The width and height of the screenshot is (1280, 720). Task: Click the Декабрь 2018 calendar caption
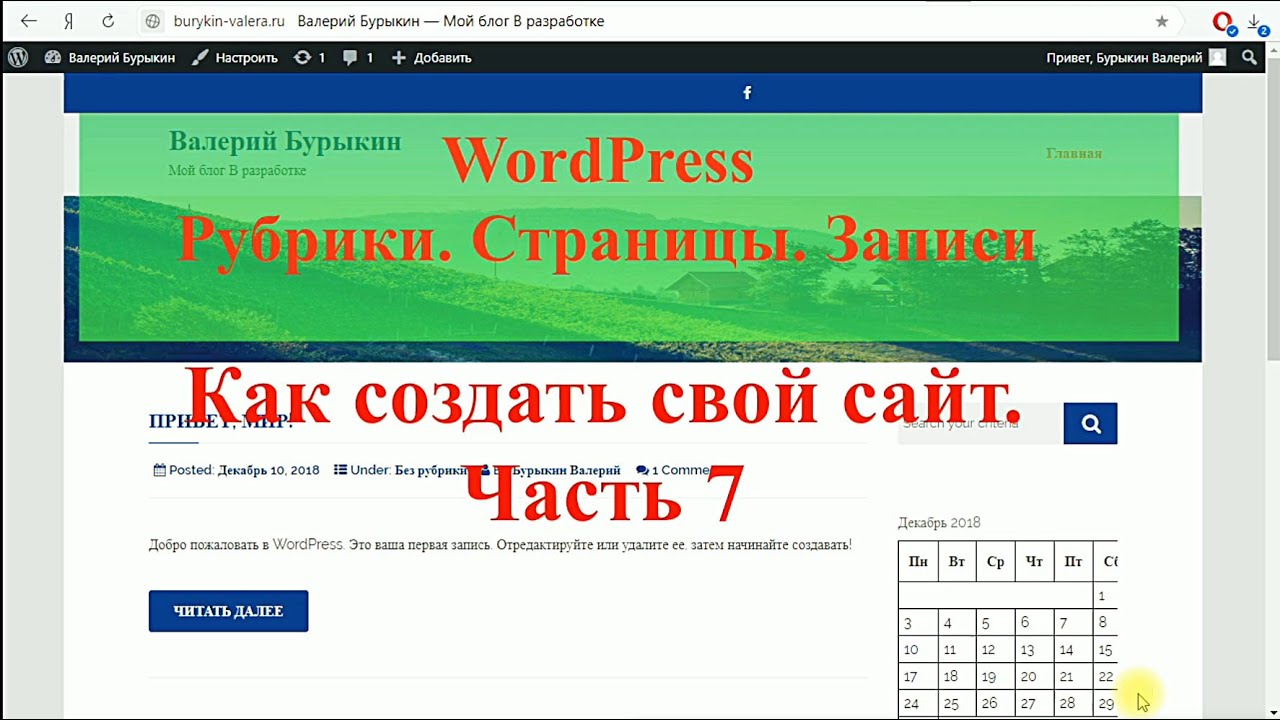pos(939,523)
